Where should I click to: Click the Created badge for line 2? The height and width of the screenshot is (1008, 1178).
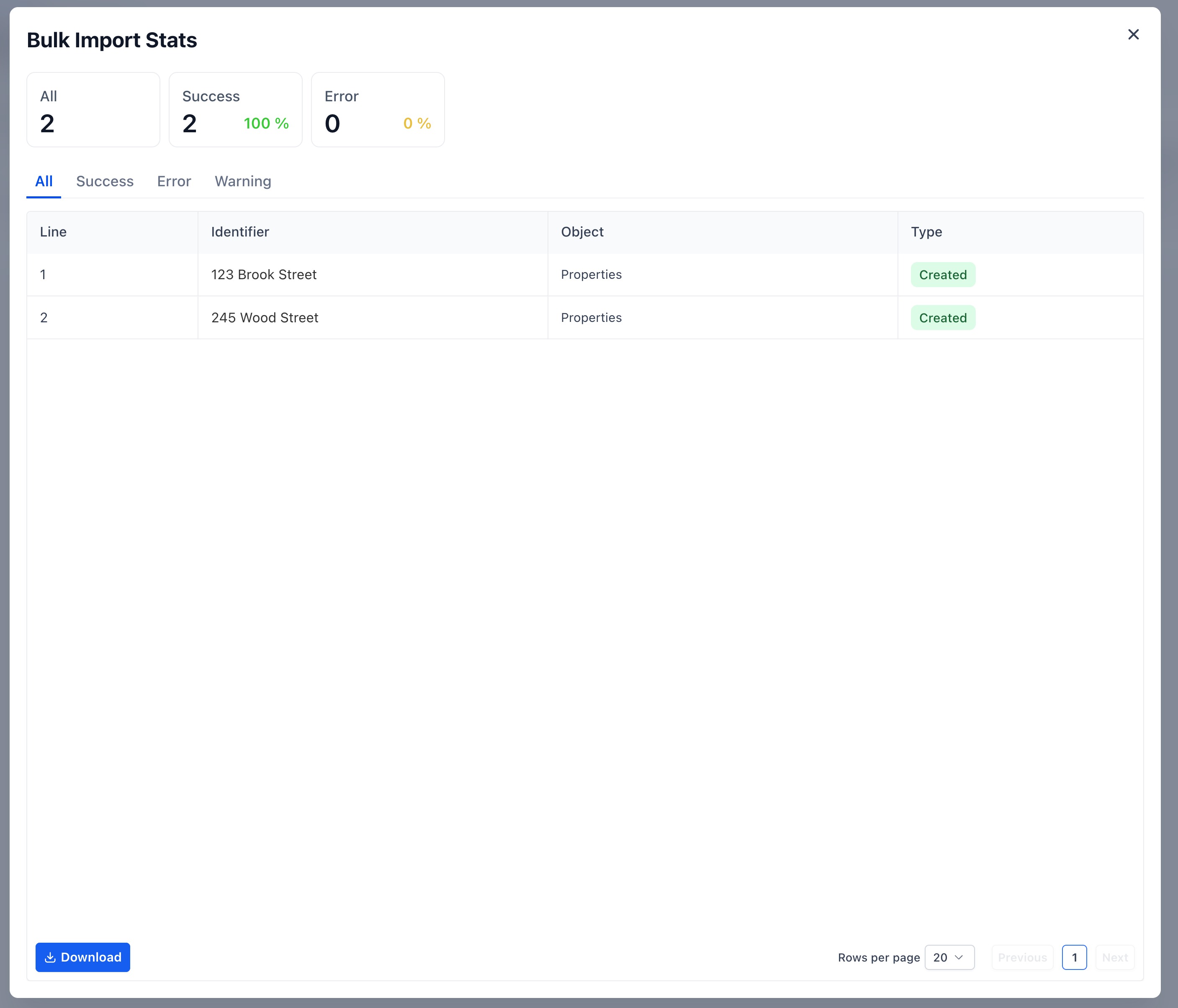point(943,318)
